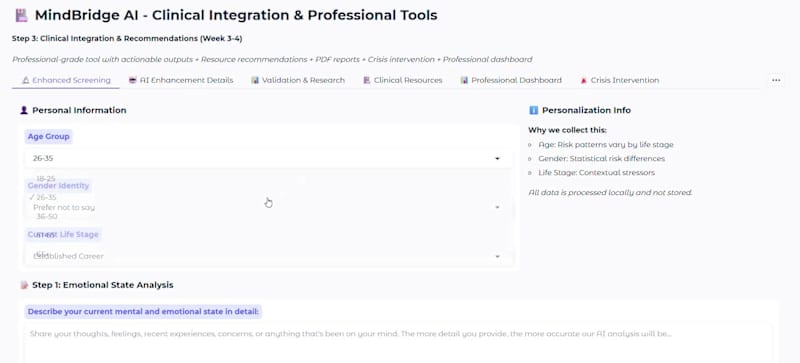Viewport: 800px width, 363px height.
Task: Switch to AI Enhancement Details tab
Action: 181,80
